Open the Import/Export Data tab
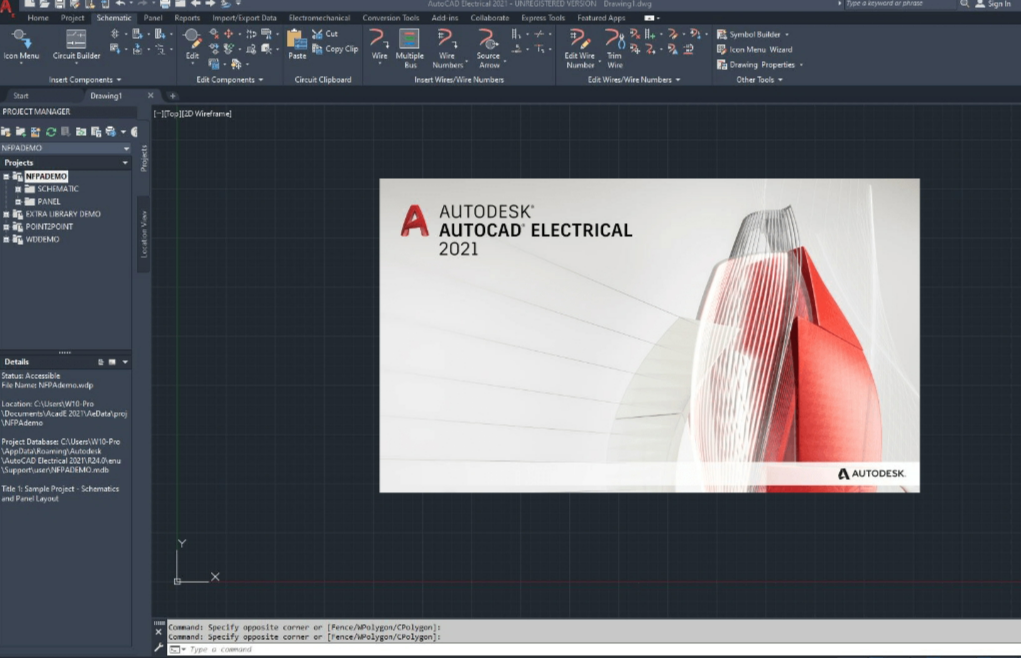 click(244, 18)
